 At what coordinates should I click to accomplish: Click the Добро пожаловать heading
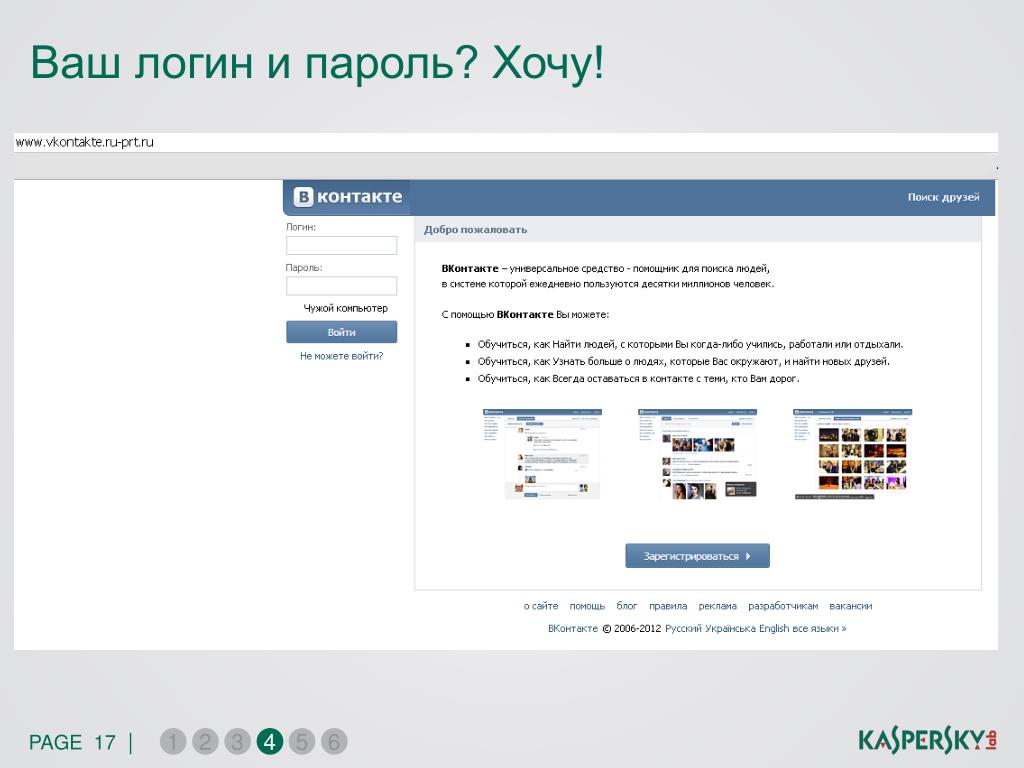tap(475, 230)
